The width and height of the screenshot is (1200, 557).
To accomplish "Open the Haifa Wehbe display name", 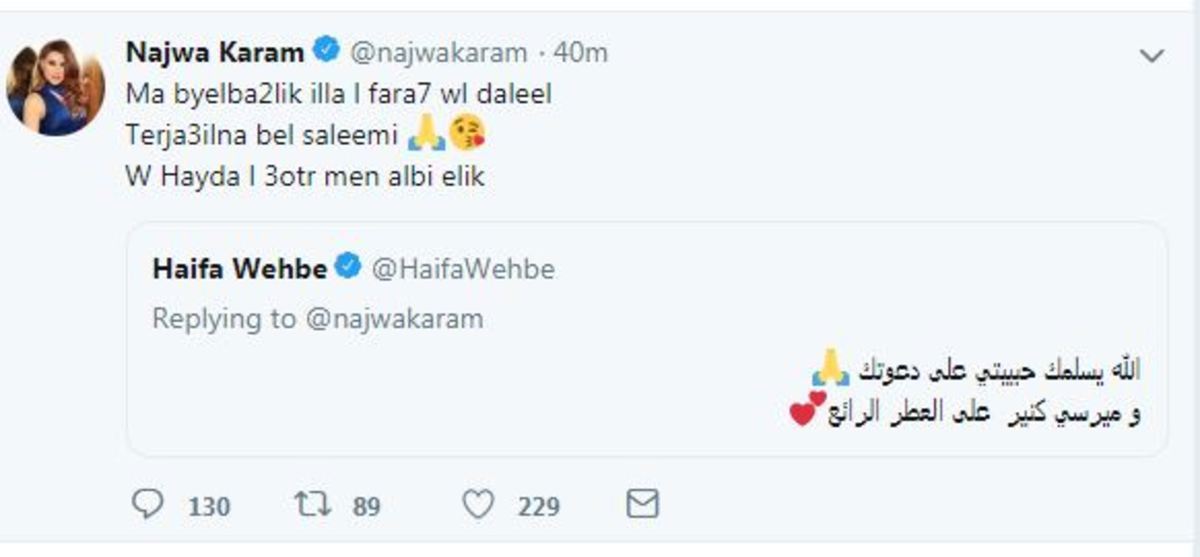I will coord(241,267).
